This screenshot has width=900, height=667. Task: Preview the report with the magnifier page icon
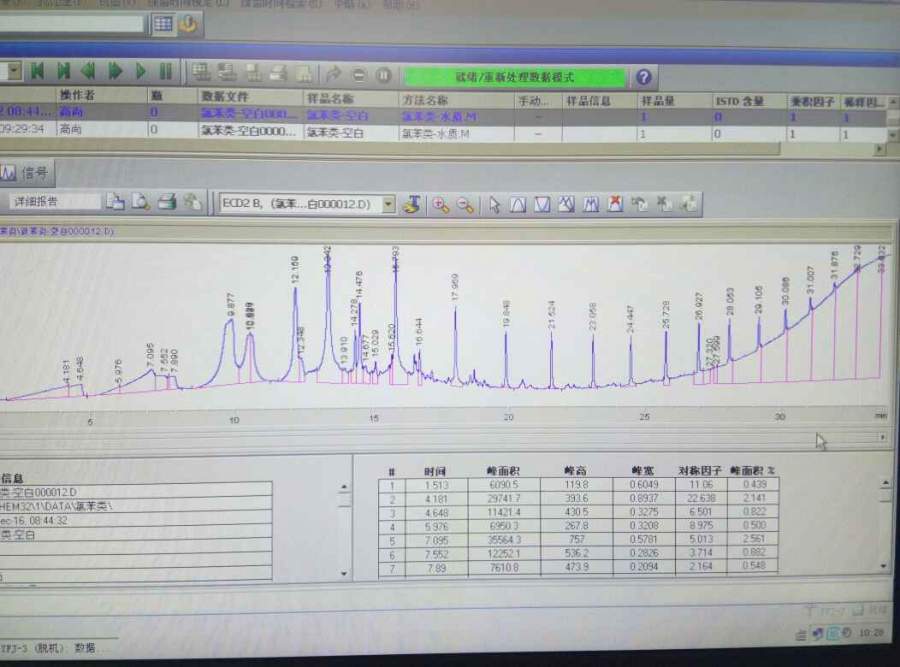point(141,201)
